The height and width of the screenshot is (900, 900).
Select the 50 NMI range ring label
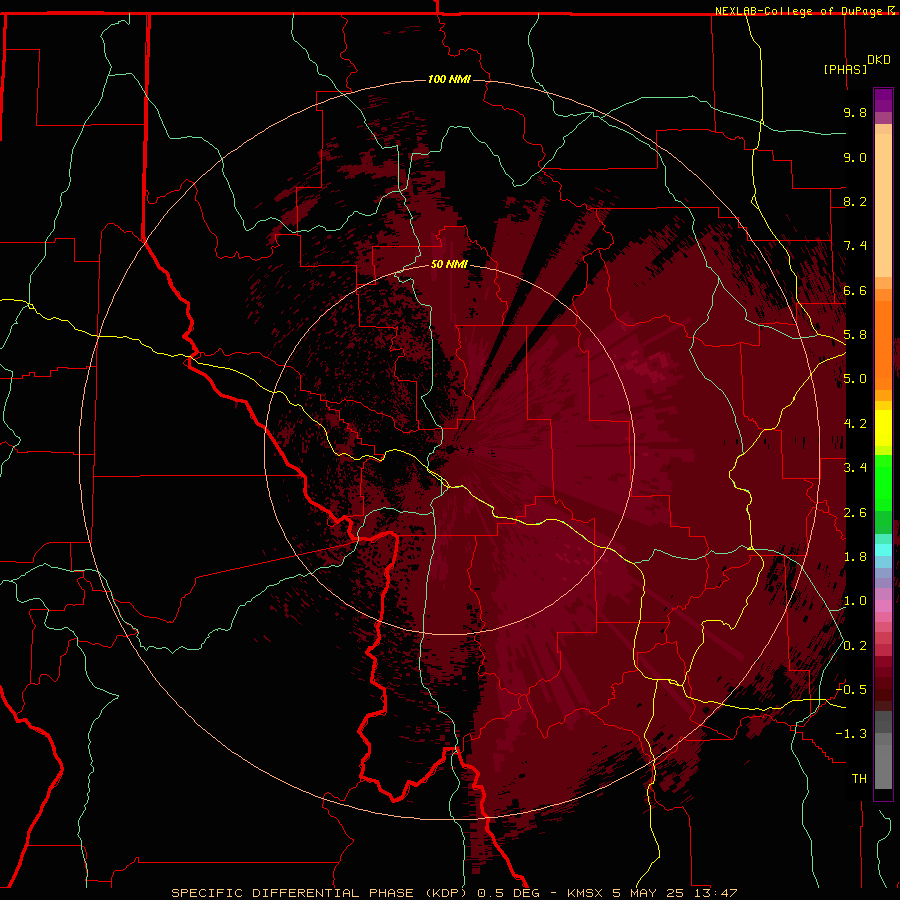tap(449, 264)
